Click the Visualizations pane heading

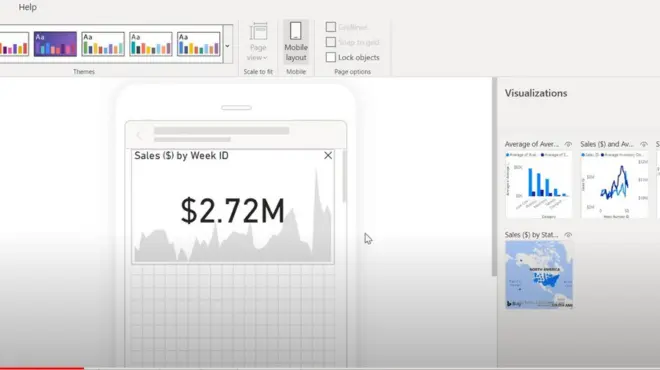[536, 93]
